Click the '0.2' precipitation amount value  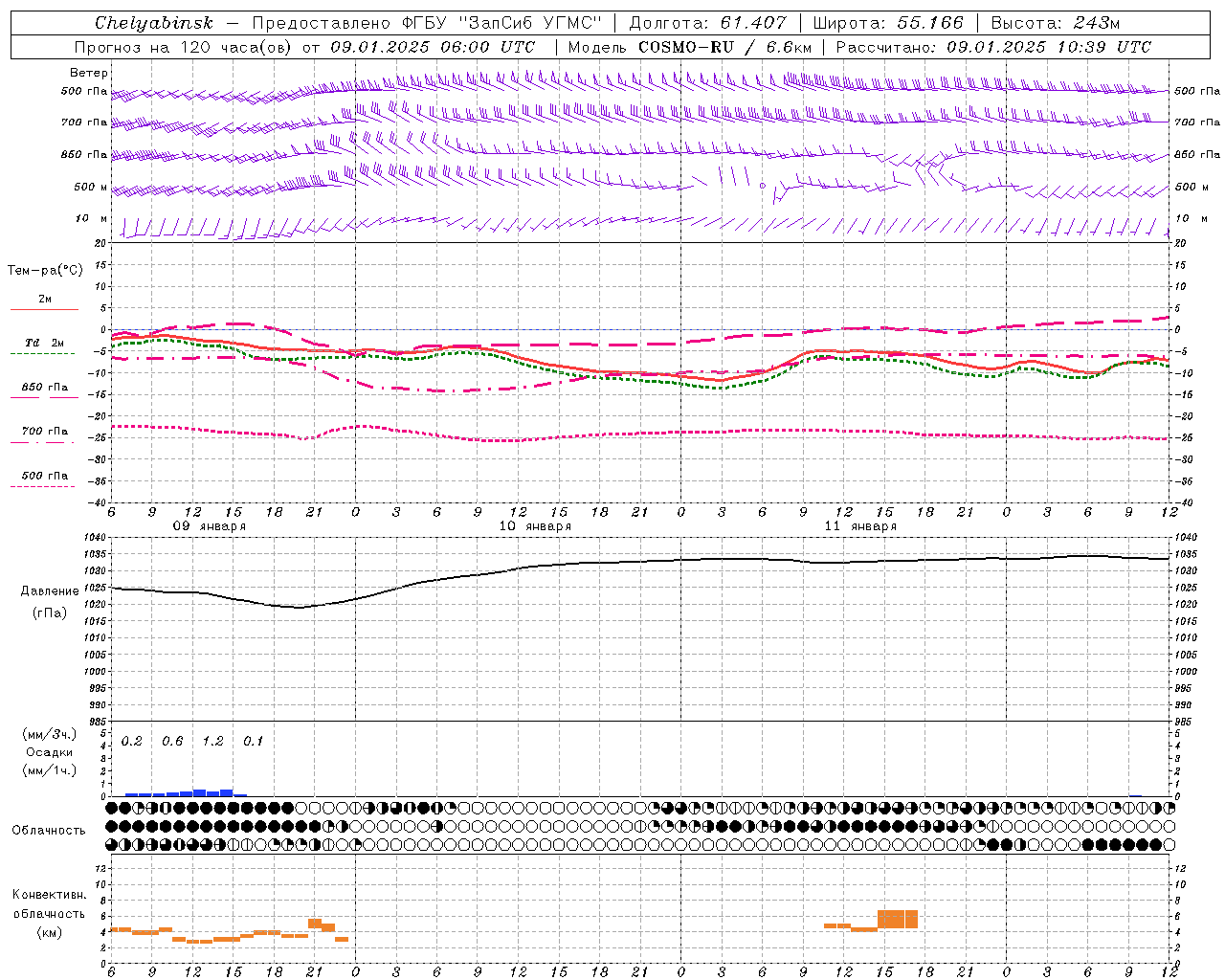click(131, 741)
